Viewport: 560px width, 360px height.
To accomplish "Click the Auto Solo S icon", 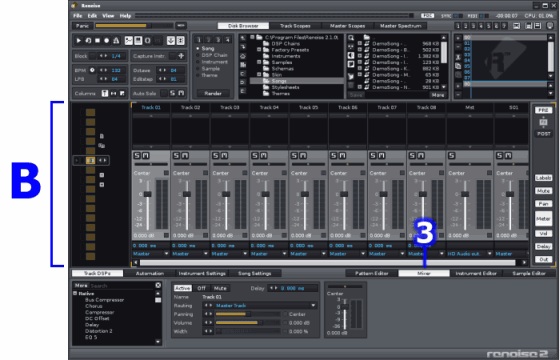I will coord(172,93).
